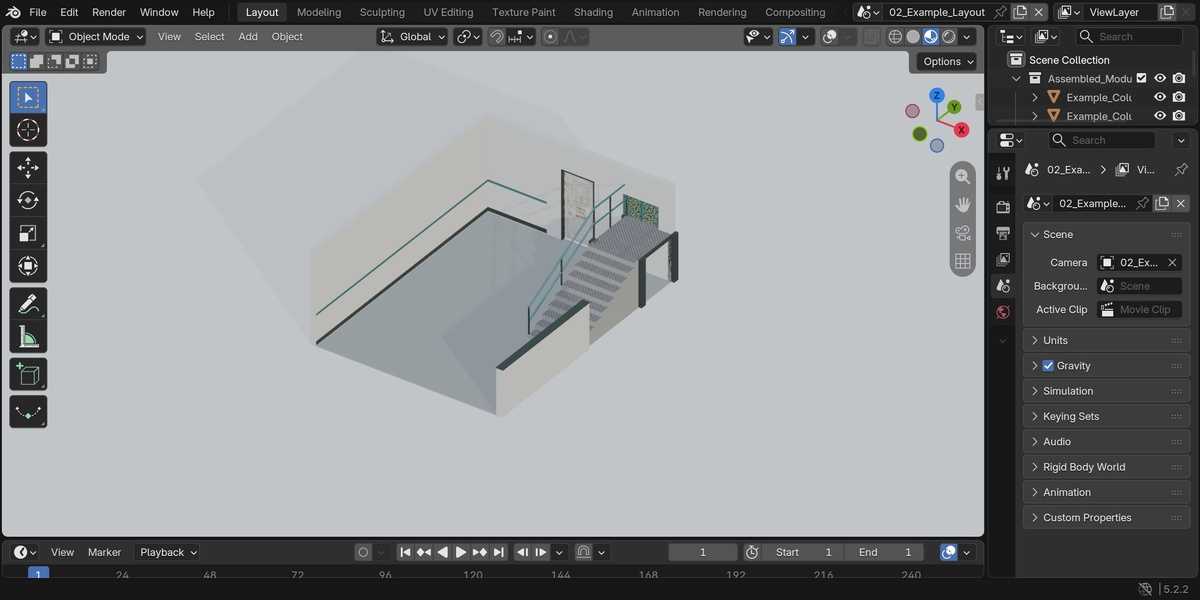
Task: Play the animation forward
Action: (x=461, y=552)
